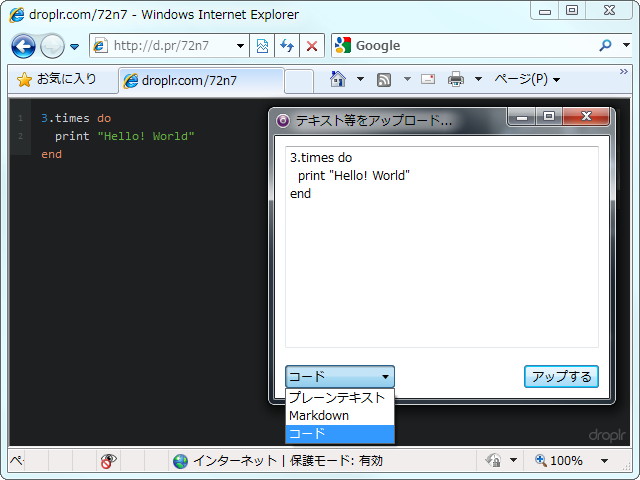Click the read mail icon

coord(428,79)
